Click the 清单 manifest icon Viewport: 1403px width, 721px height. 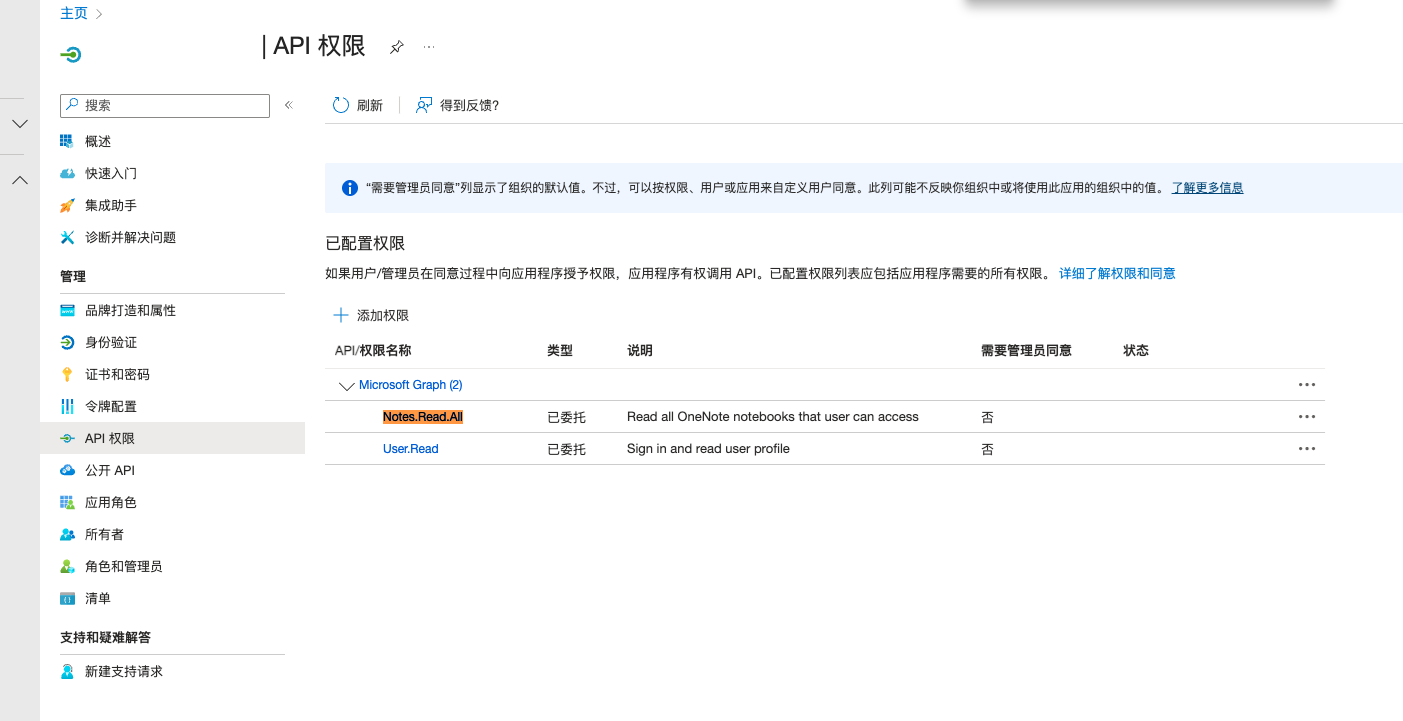67,598
